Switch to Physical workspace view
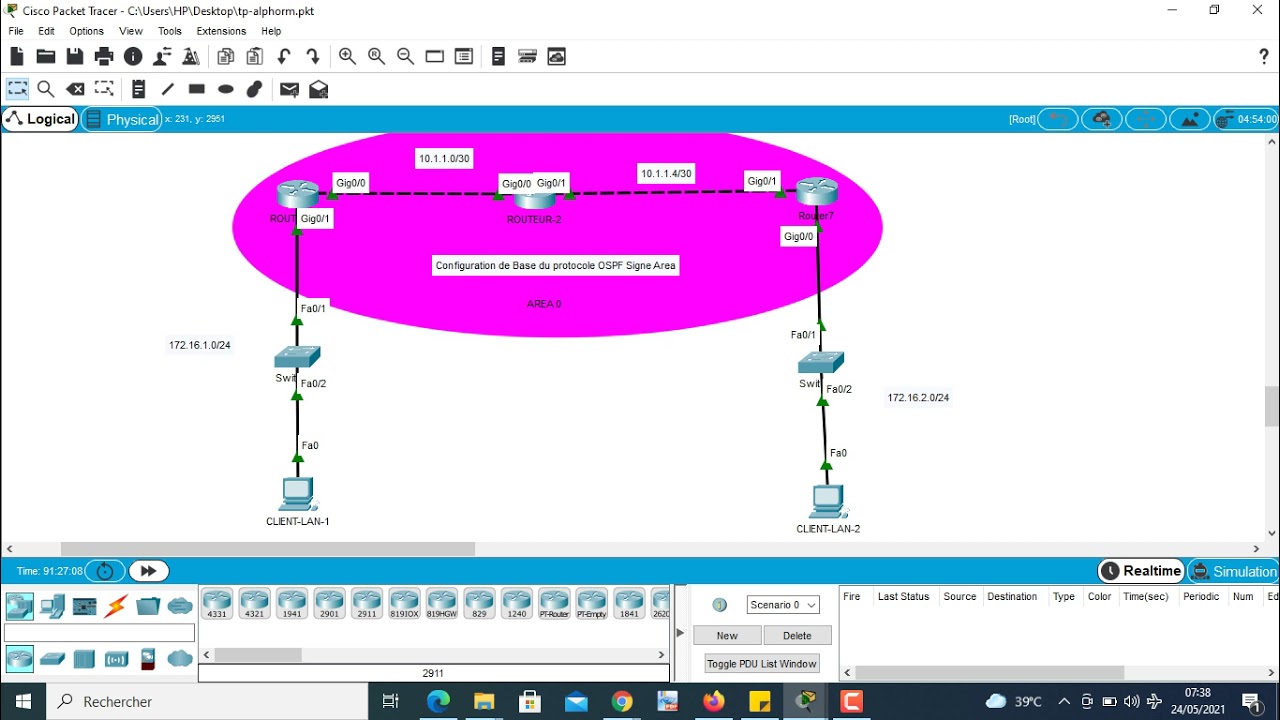 click(x=121, y=119)
